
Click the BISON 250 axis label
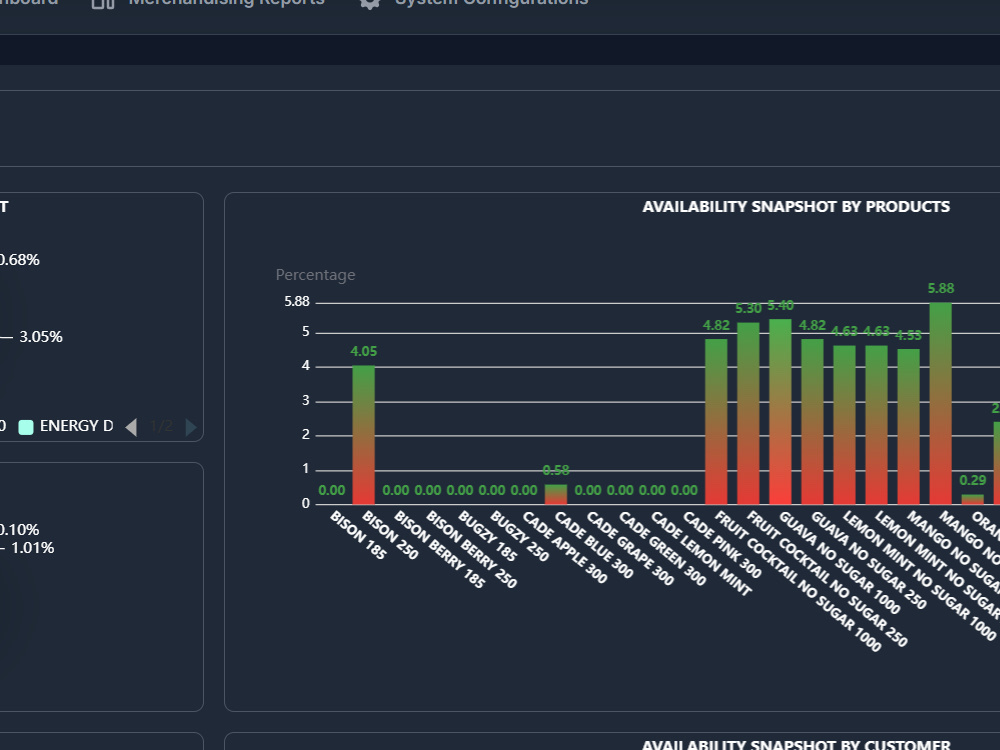[x=390, y=535]
